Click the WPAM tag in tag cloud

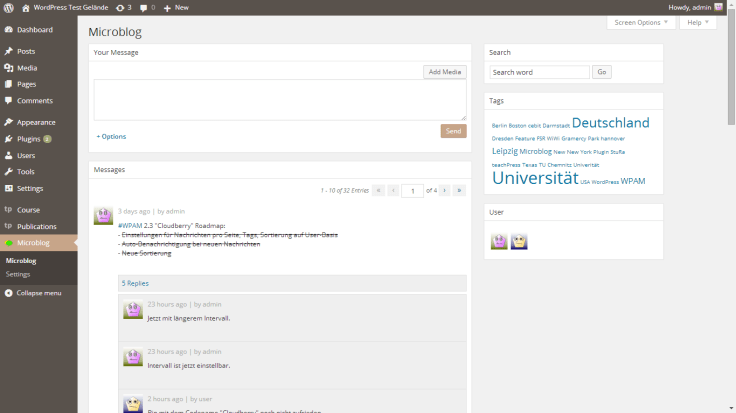pos(633,181)
